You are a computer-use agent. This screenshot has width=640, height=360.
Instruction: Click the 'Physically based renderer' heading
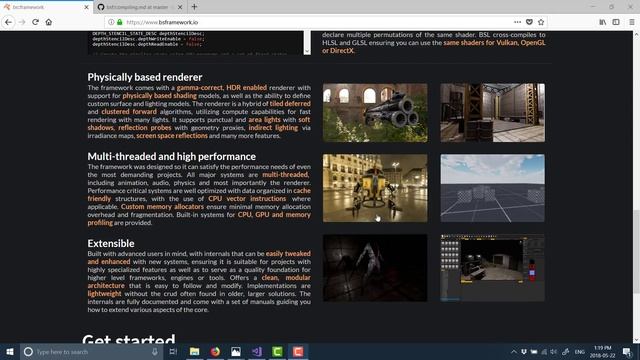click(144, 77)
